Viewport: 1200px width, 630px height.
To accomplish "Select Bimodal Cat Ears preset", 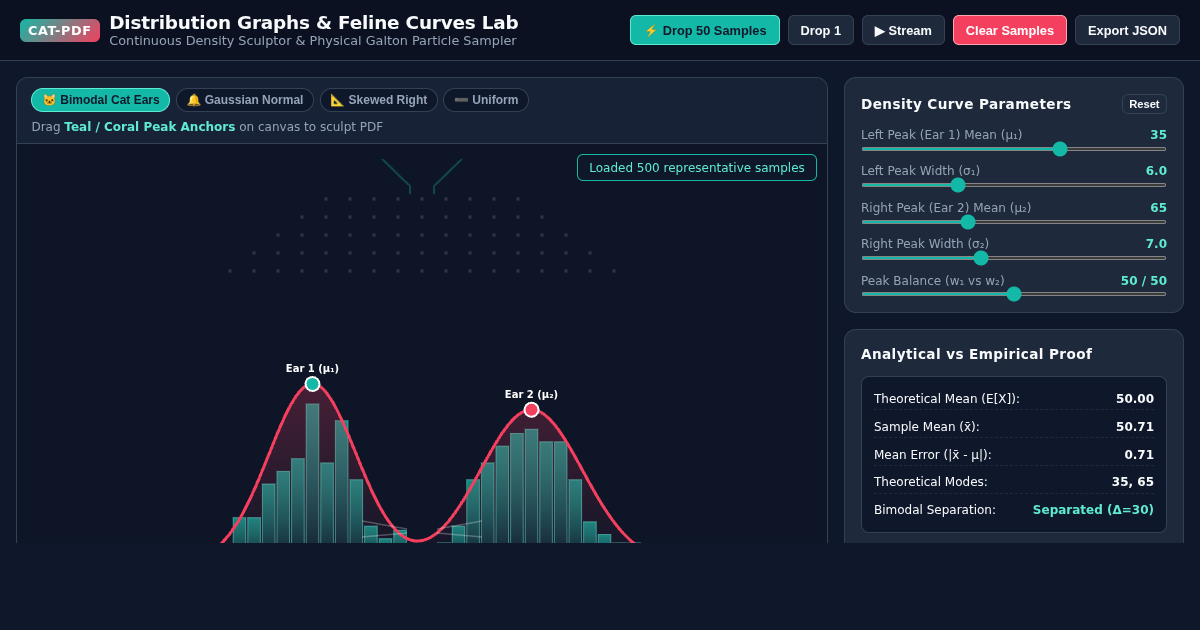I will coord(100,100).
